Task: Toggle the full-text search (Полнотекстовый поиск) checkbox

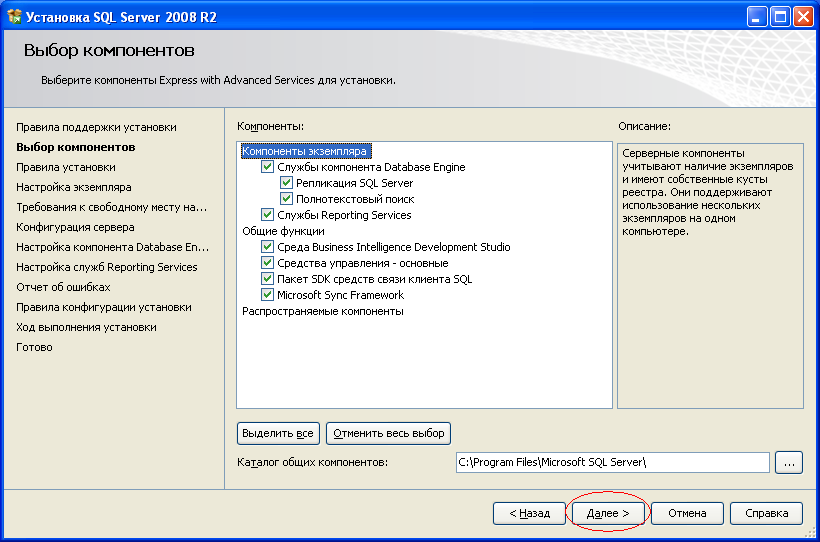Action: (286, 199)
